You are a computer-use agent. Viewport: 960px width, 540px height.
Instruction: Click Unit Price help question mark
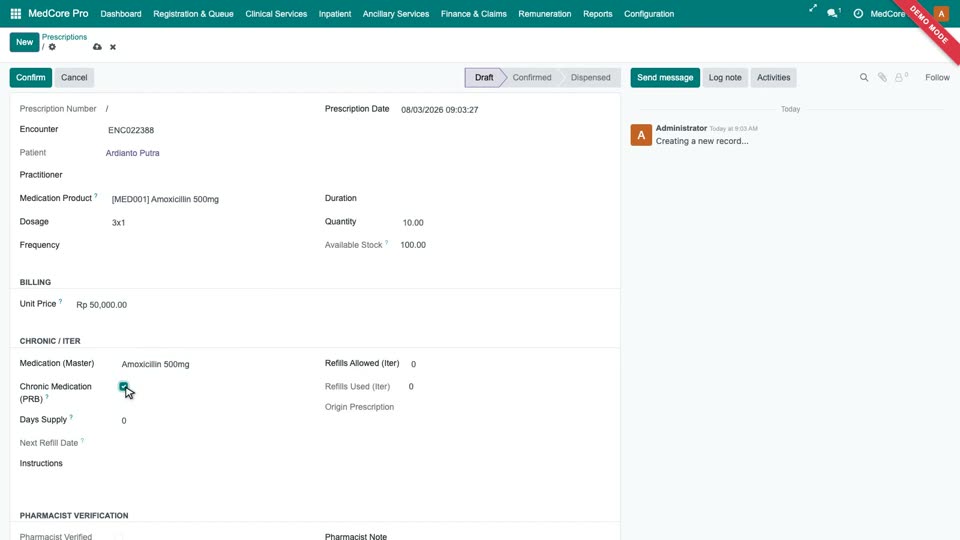(x=60, y=301)
